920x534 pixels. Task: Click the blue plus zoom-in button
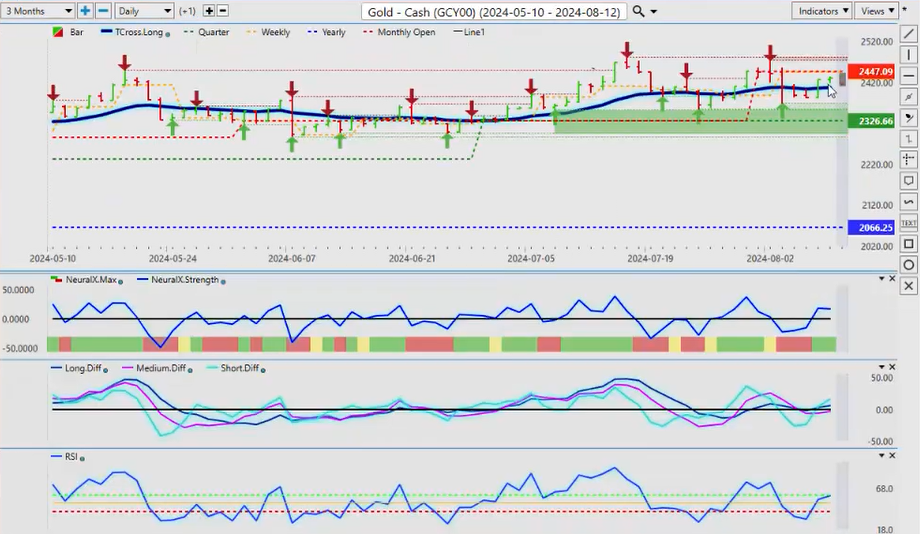click(x=85, y=11)
